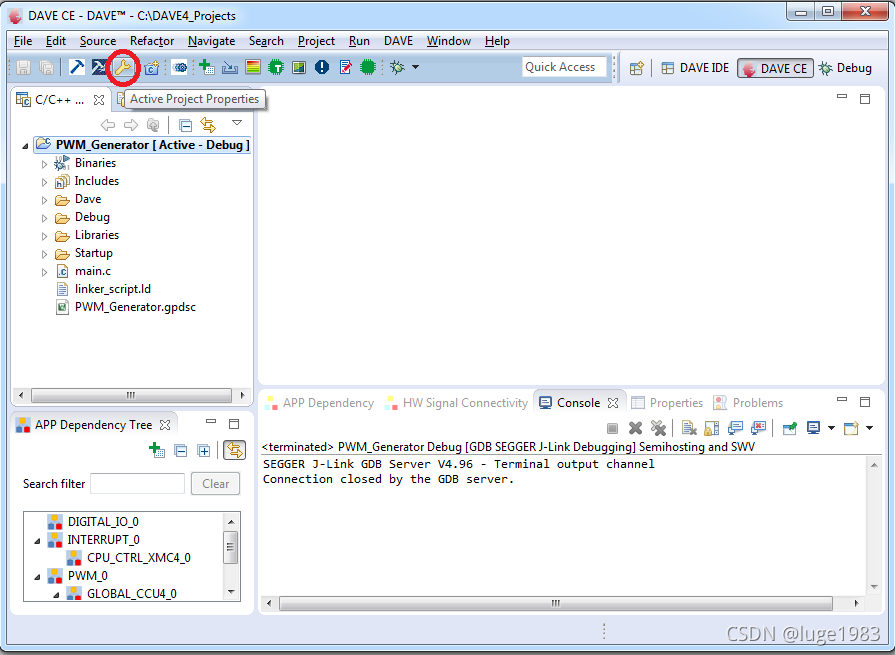The width and height of the screenshot is (895, 655).
Task: Click the new C source file icon
Action: pos(151,68)
